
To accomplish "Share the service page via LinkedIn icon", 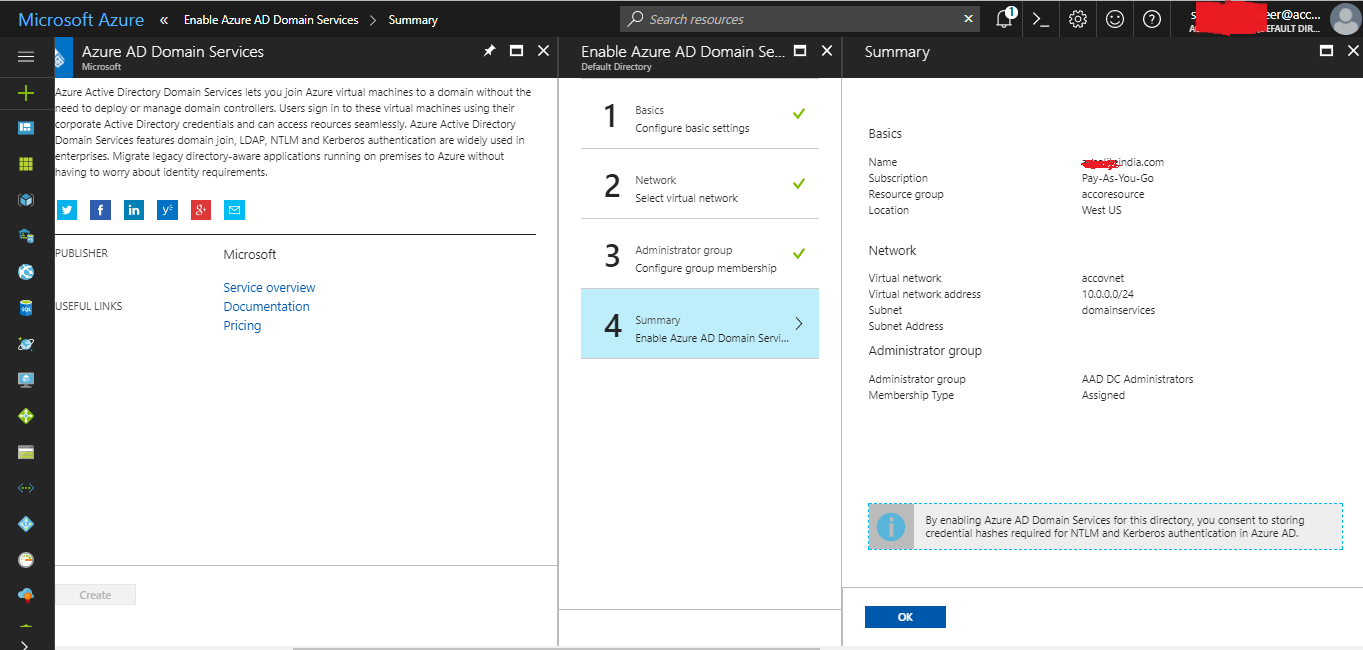I will coord(133,209).
